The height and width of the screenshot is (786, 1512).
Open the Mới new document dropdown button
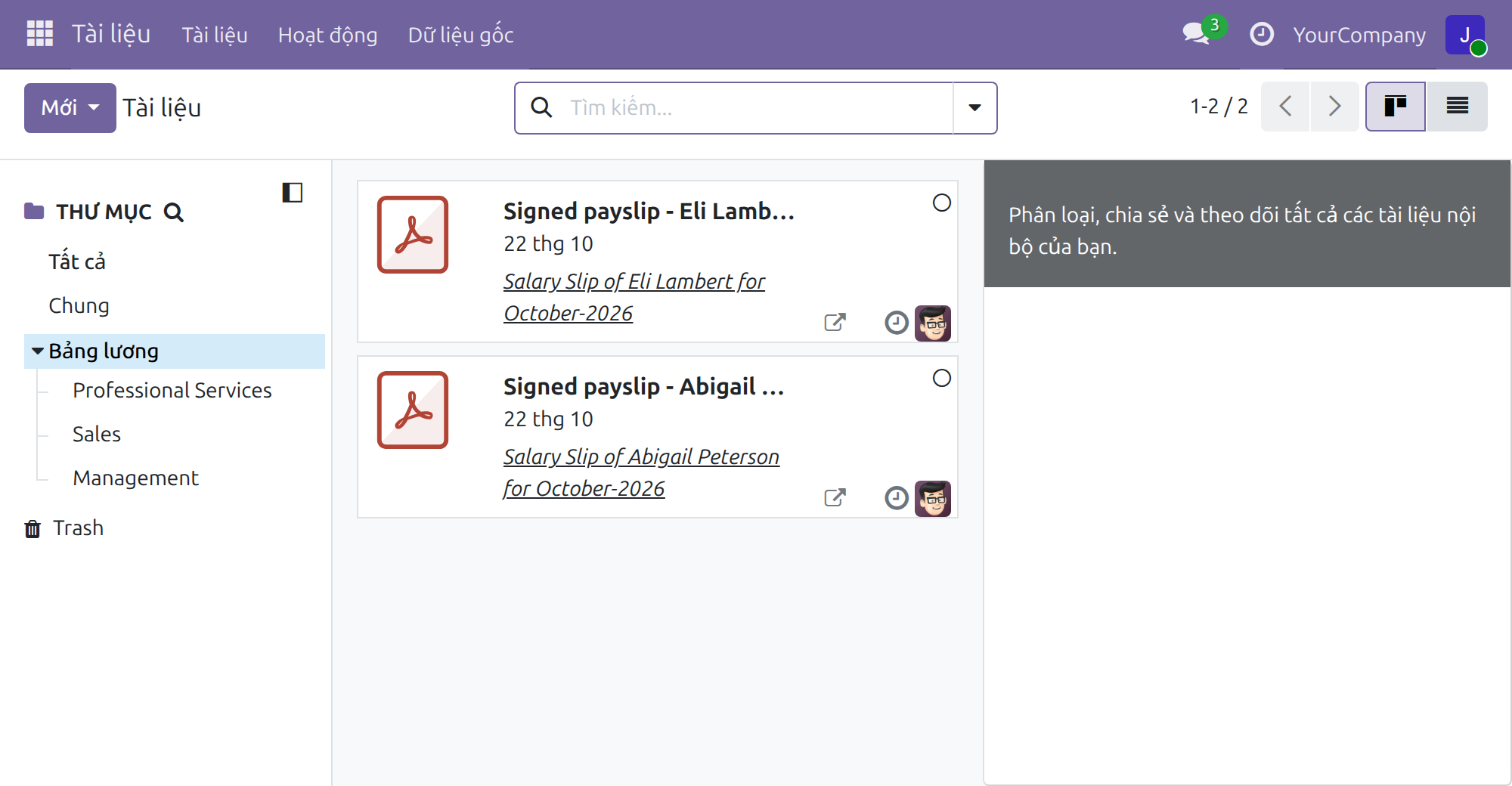point(70,107)
